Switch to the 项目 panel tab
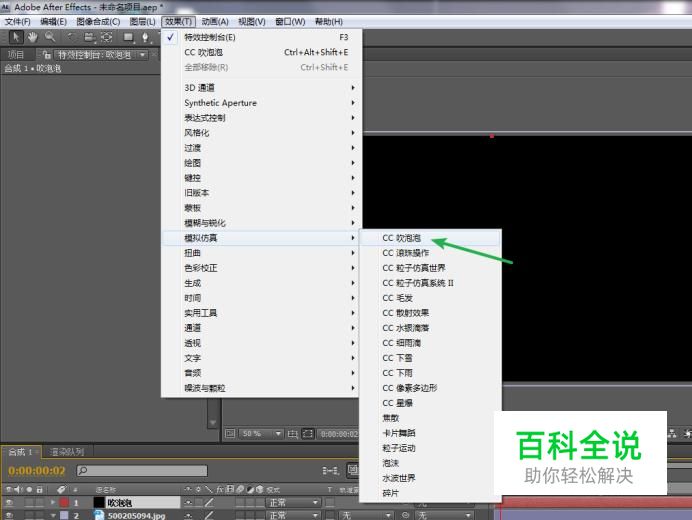 (16, 55)
